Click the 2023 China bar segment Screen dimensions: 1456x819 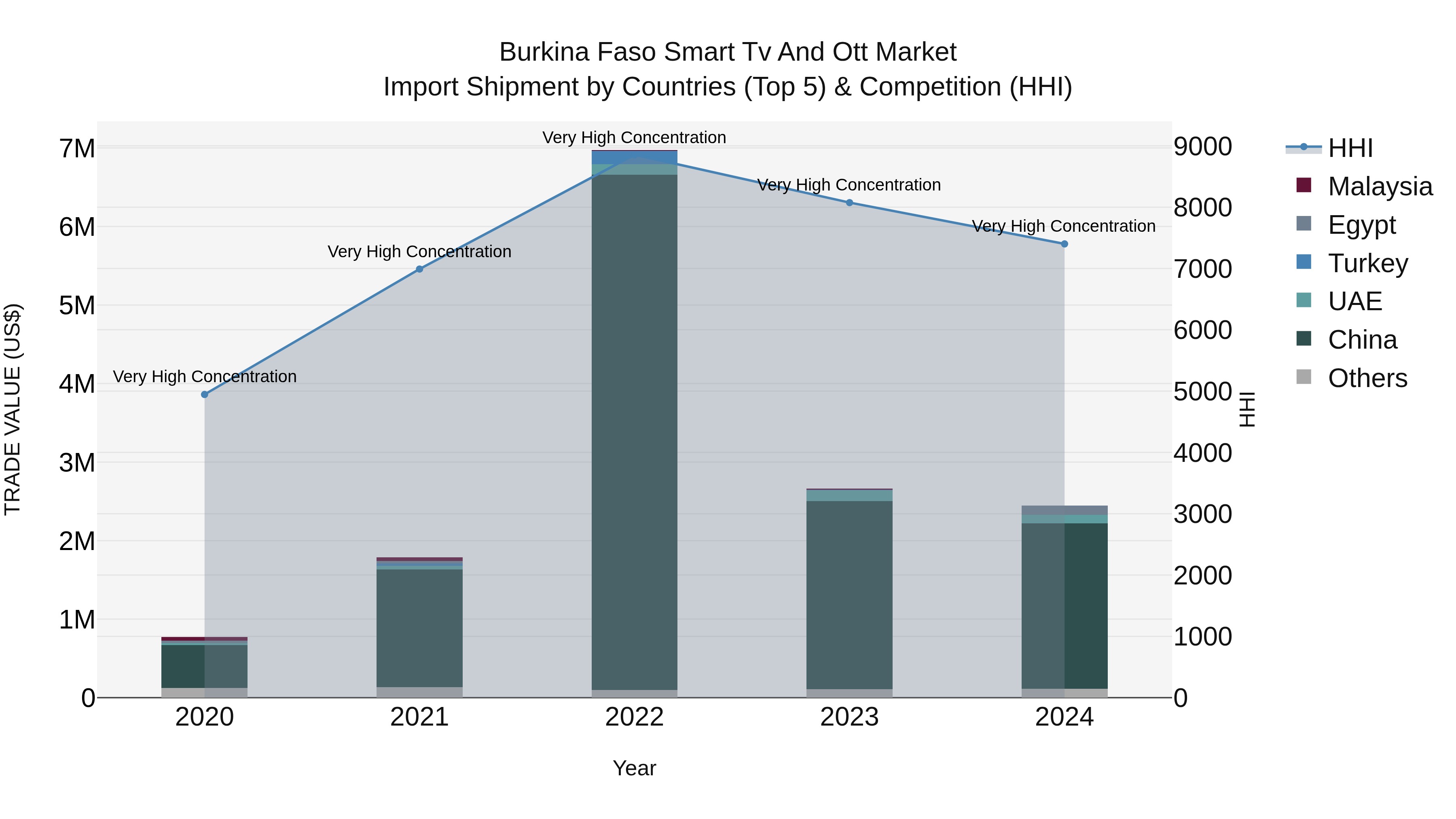click(849, 595)
